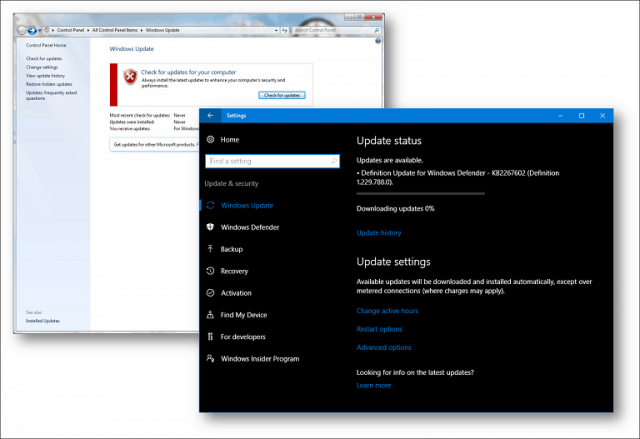Open Windows Insider Program page
The height and width of the screenshot is (439, 640).
point(260,359)
